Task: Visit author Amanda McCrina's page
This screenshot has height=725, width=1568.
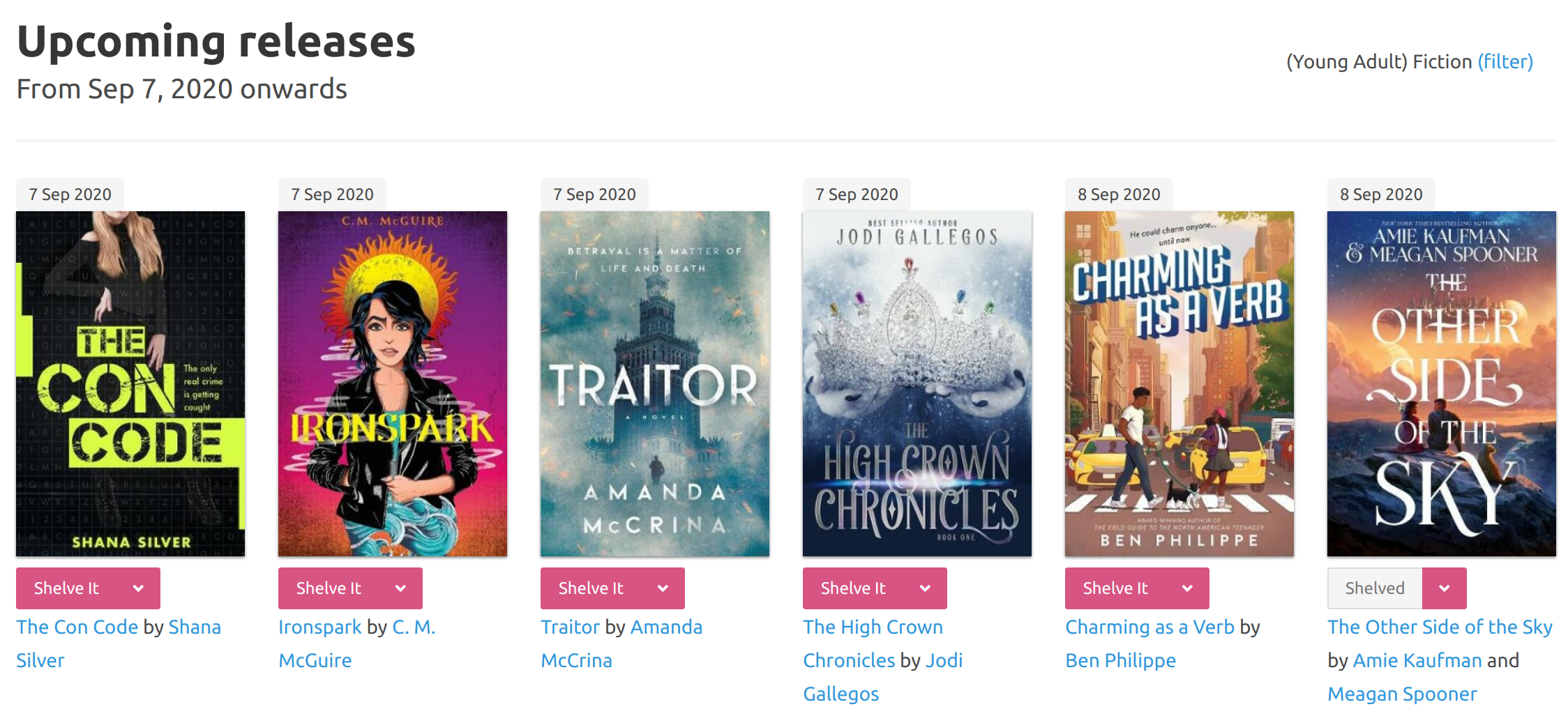Action: click(621, 643)
